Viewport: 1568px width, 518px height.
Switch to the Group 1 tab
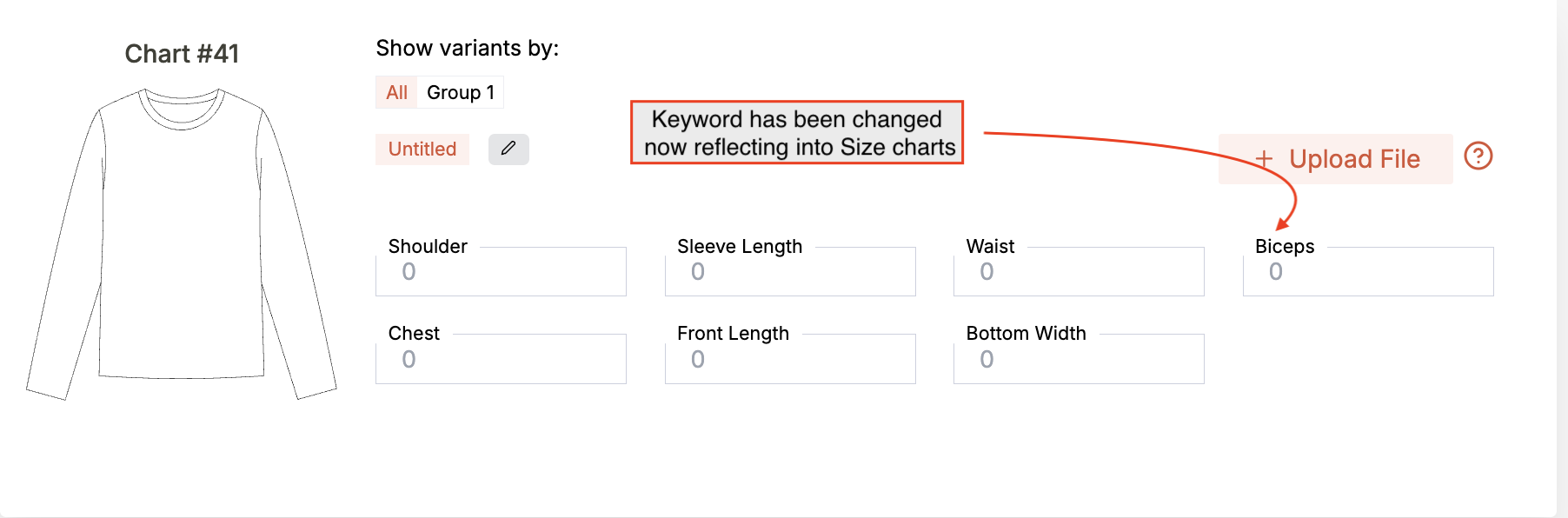(460, 92)
